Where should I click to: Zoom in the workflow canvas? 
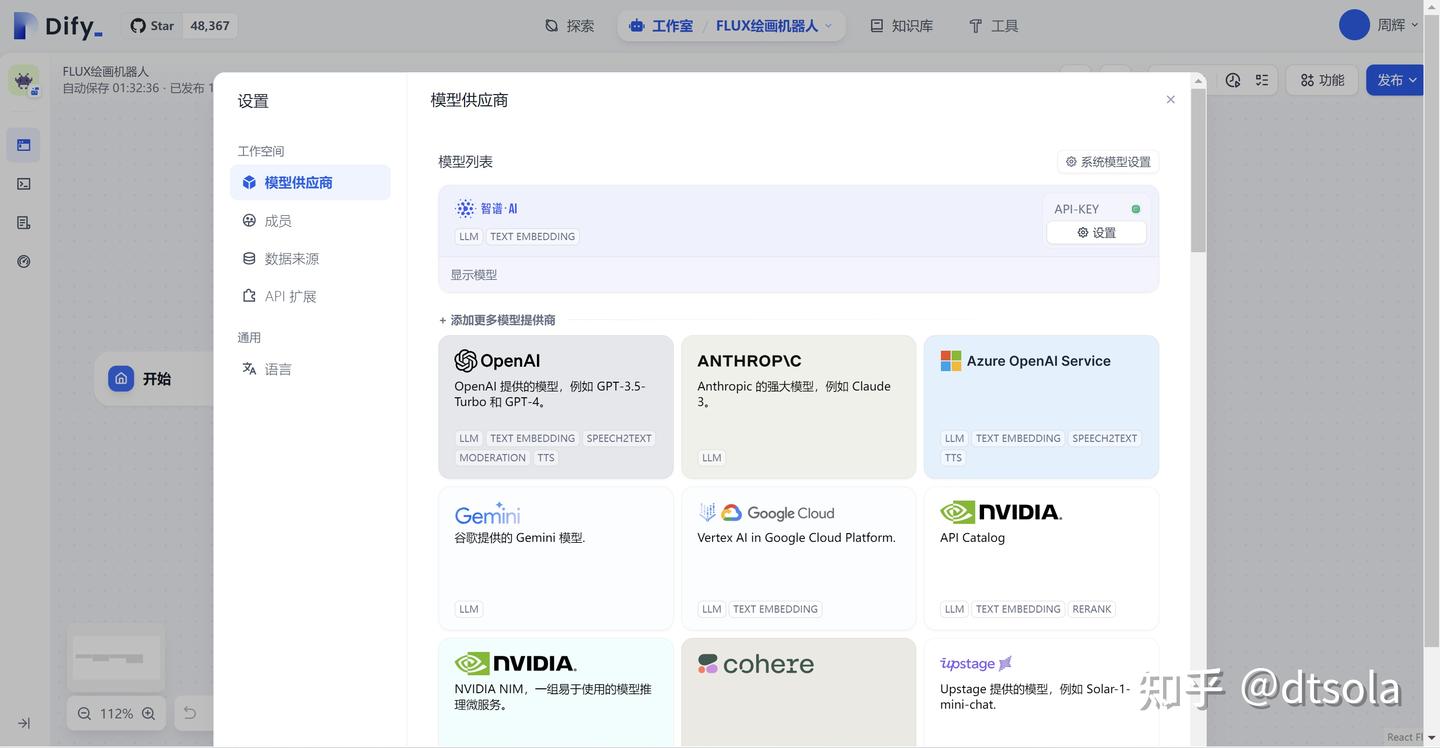148,714
